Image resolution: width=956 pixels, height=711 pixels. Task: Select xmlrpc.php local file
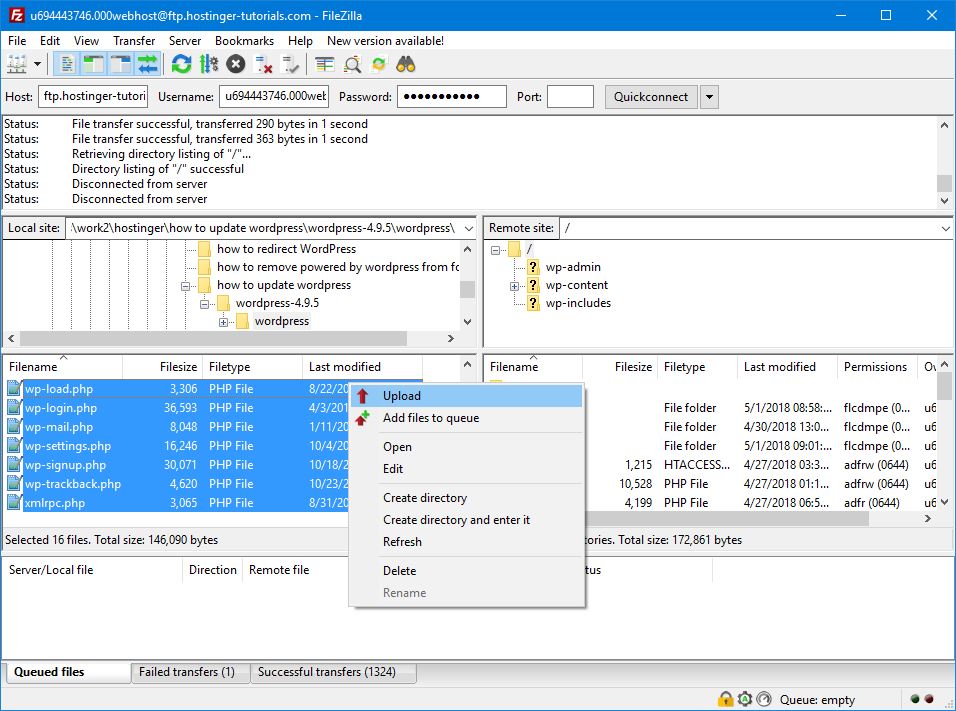tap(54, 503)
